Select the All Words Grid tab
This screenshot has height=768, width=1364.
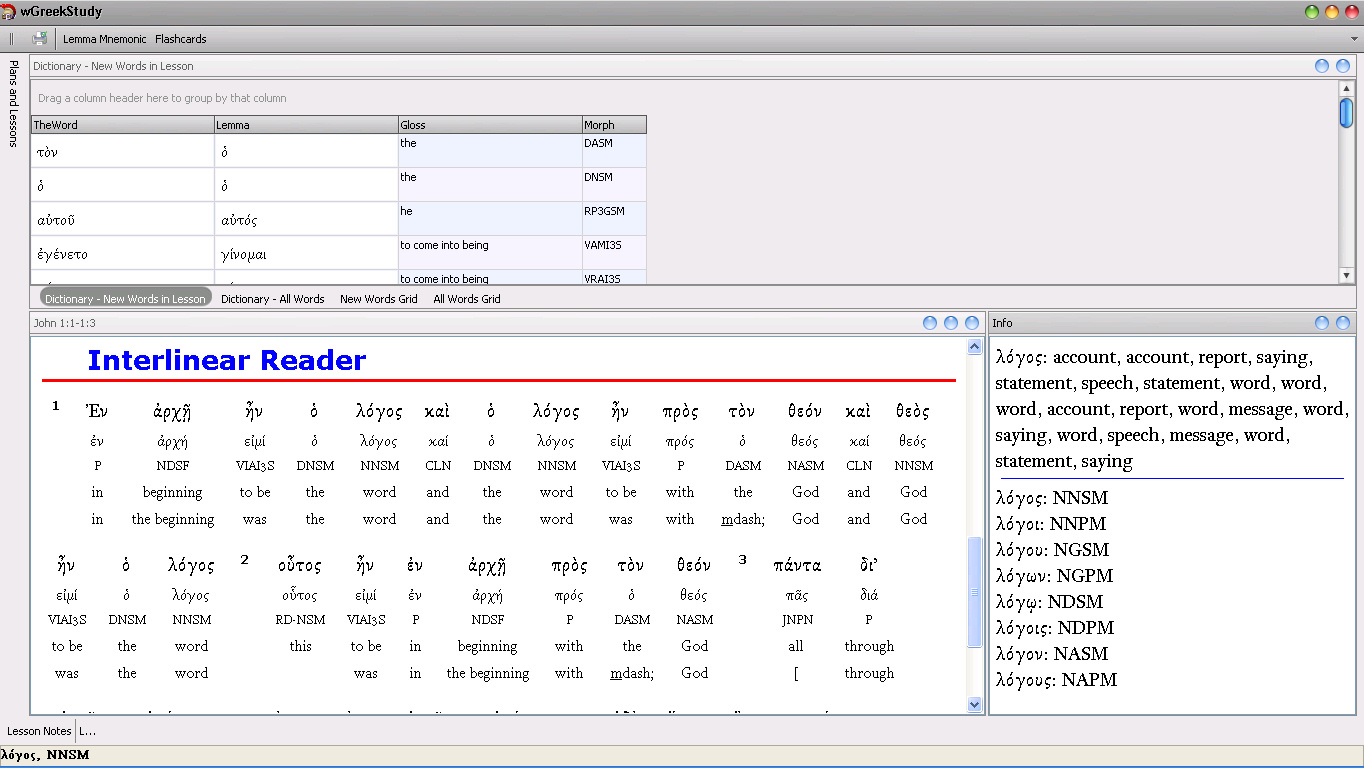click(466, 299)
